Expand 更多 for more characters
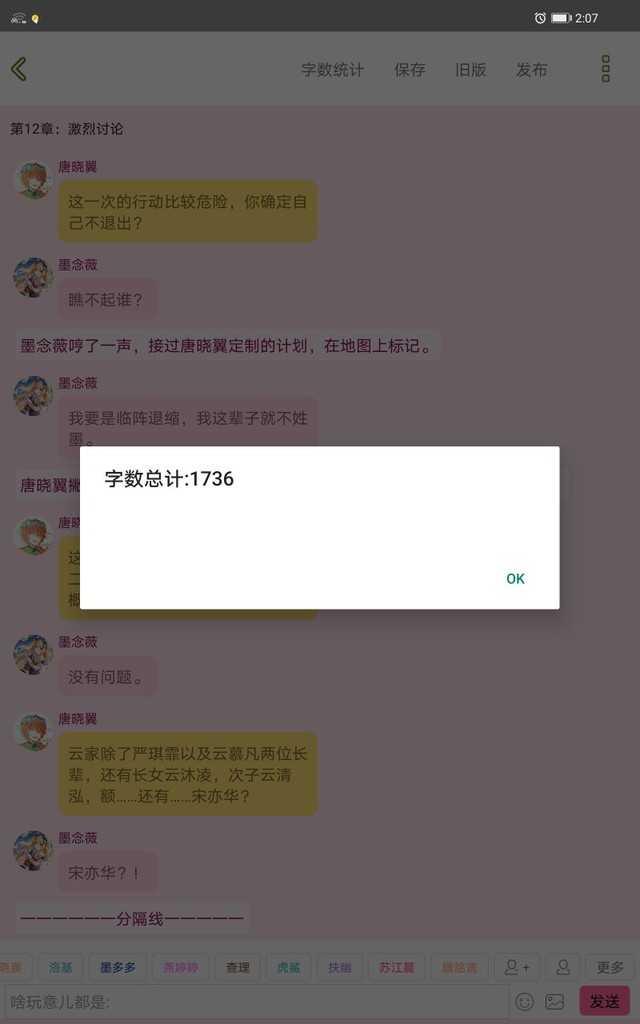The height and width of the screenshot is (1024, 640). [610, 967]
